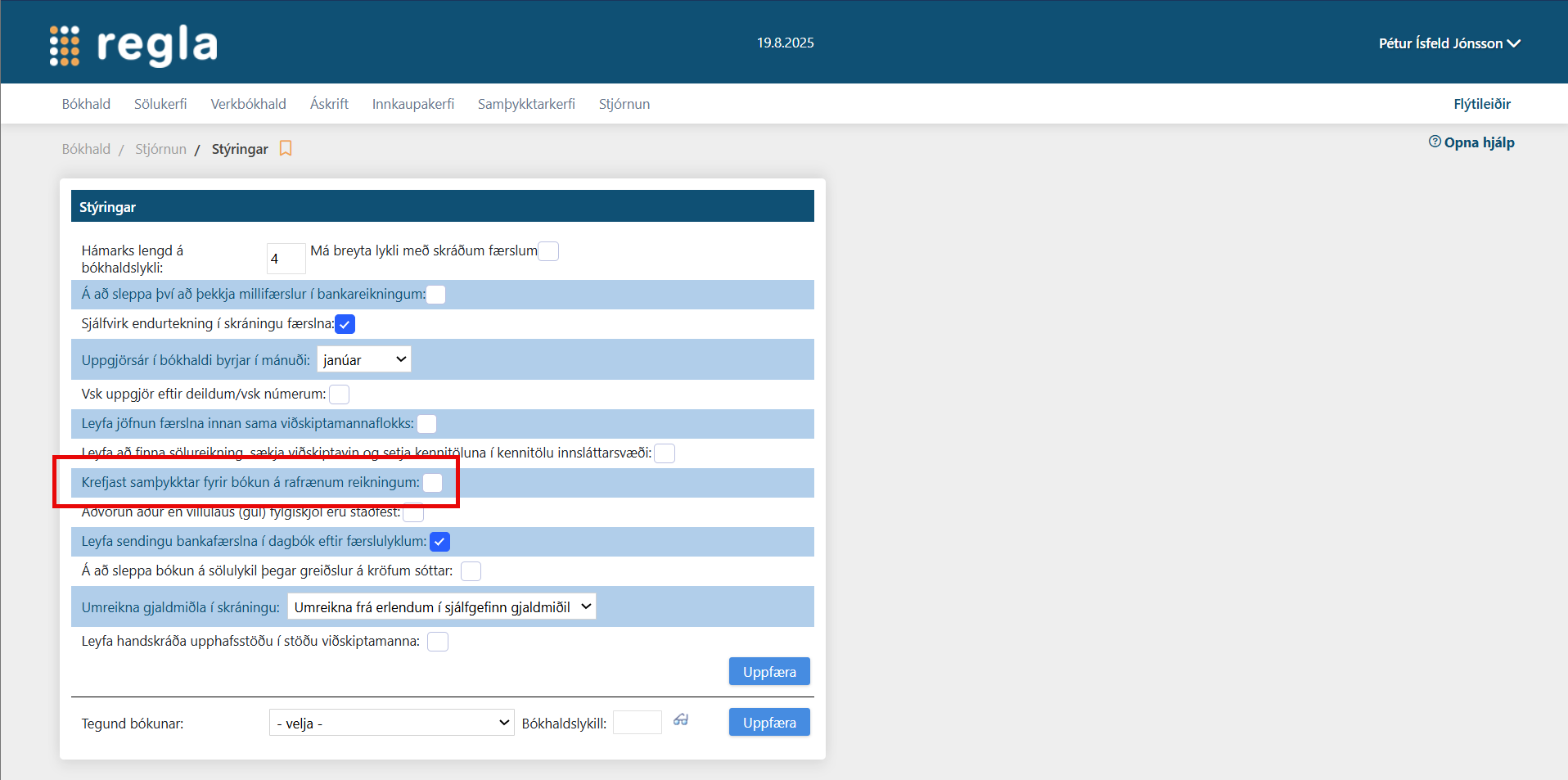Click the bookmark icon next to Stýringar
Viewport: 1568px width, 780px height.
click(286, 148)
